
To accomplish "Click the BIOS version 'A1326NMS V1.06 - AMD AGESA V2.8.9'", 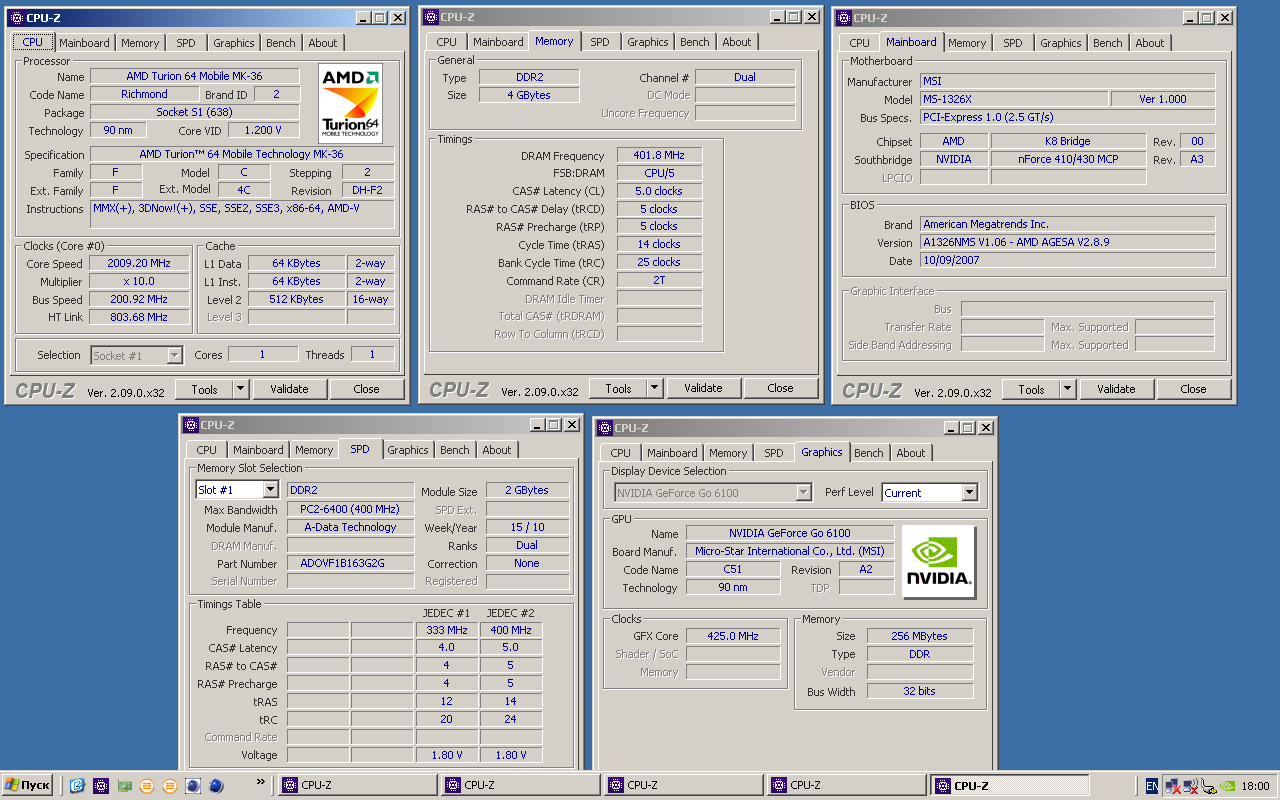I will [1067, 242].
